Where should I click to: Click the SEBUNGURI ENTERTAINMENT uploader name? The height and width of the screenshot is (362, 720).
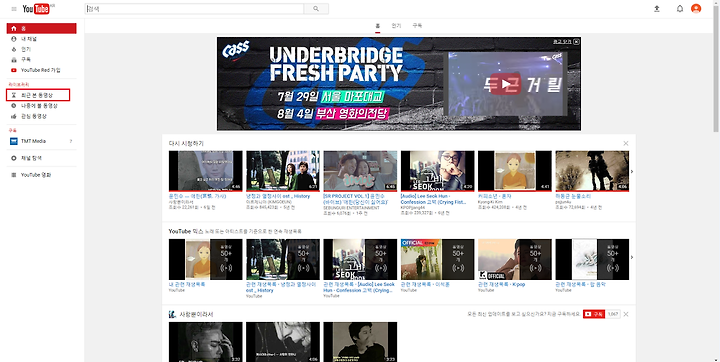tap(351, 208)
